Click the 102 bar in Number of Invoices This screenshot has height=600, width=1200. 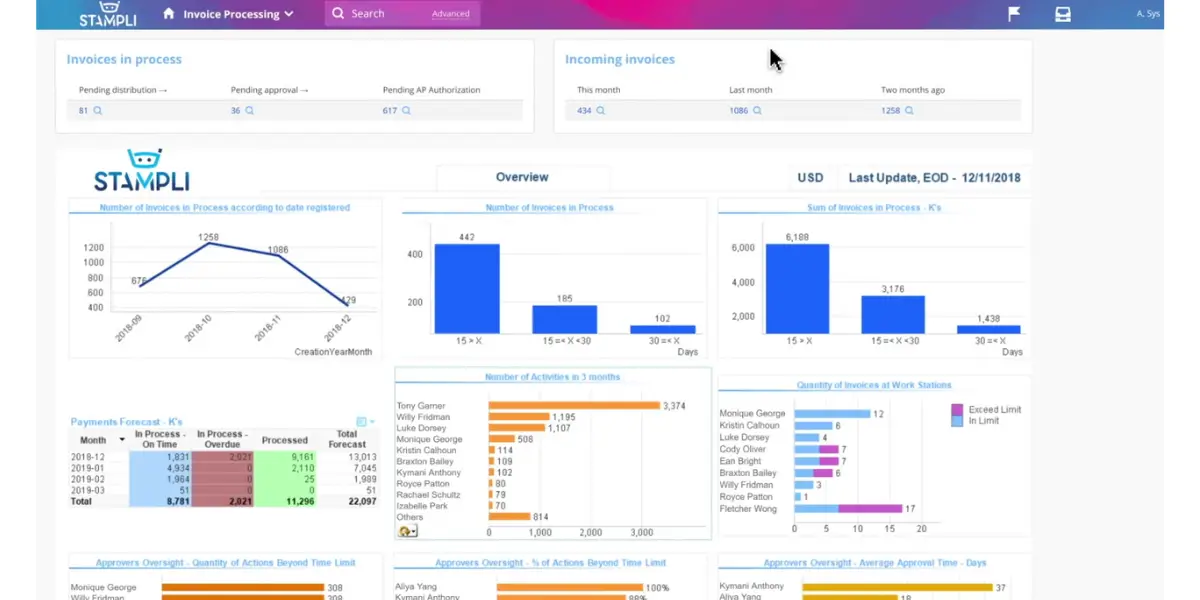[x=662, y=329]
